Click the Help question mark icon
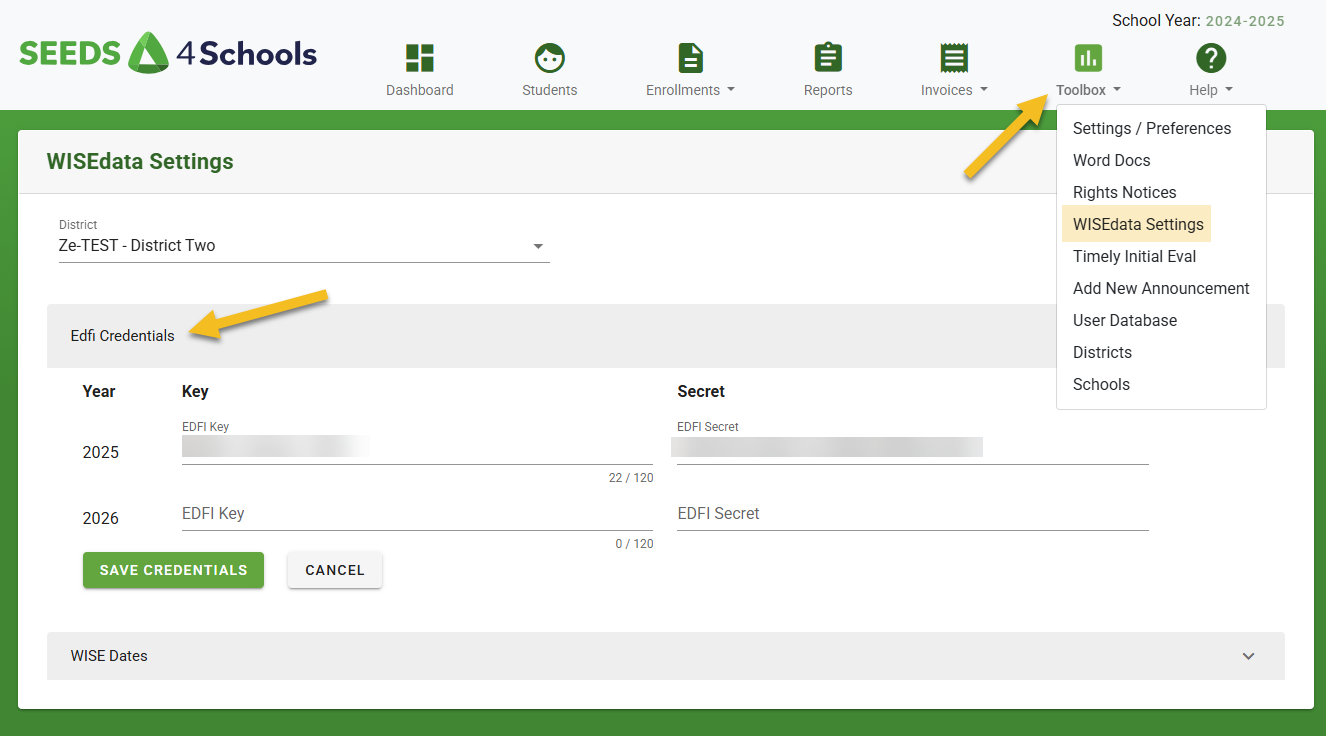Screen dimensions: 1326x736 pyautogui.click(x=1211, y=58)
